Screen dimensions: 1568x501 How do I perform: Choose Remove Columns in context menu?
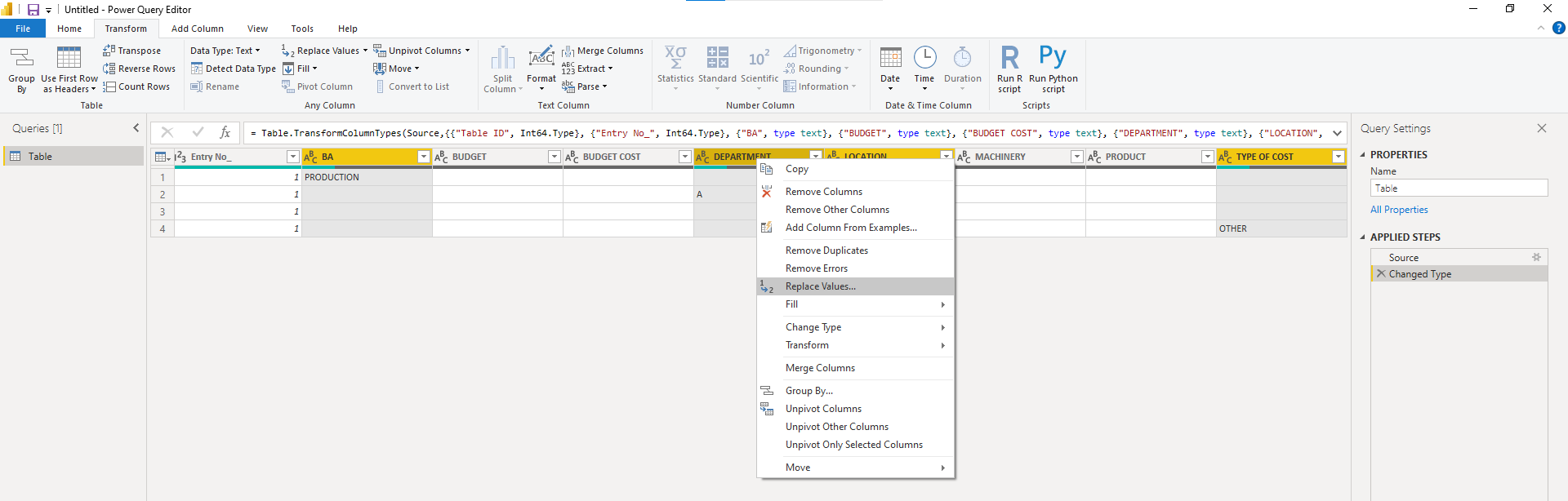pyautogui.click(x=855, y=192)
